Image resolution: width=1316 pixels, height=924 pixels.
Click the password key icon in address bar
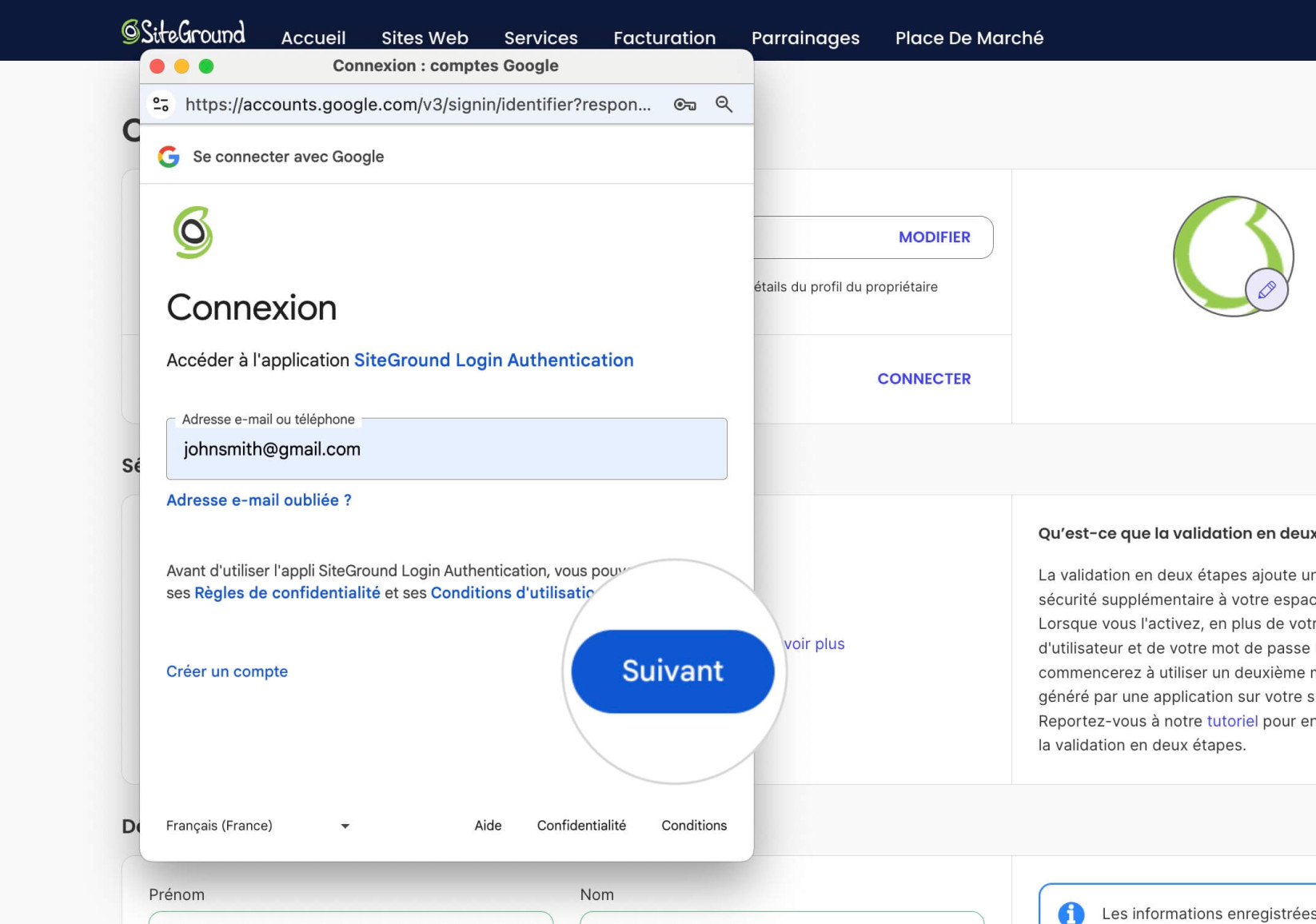[x=684, y=104]
